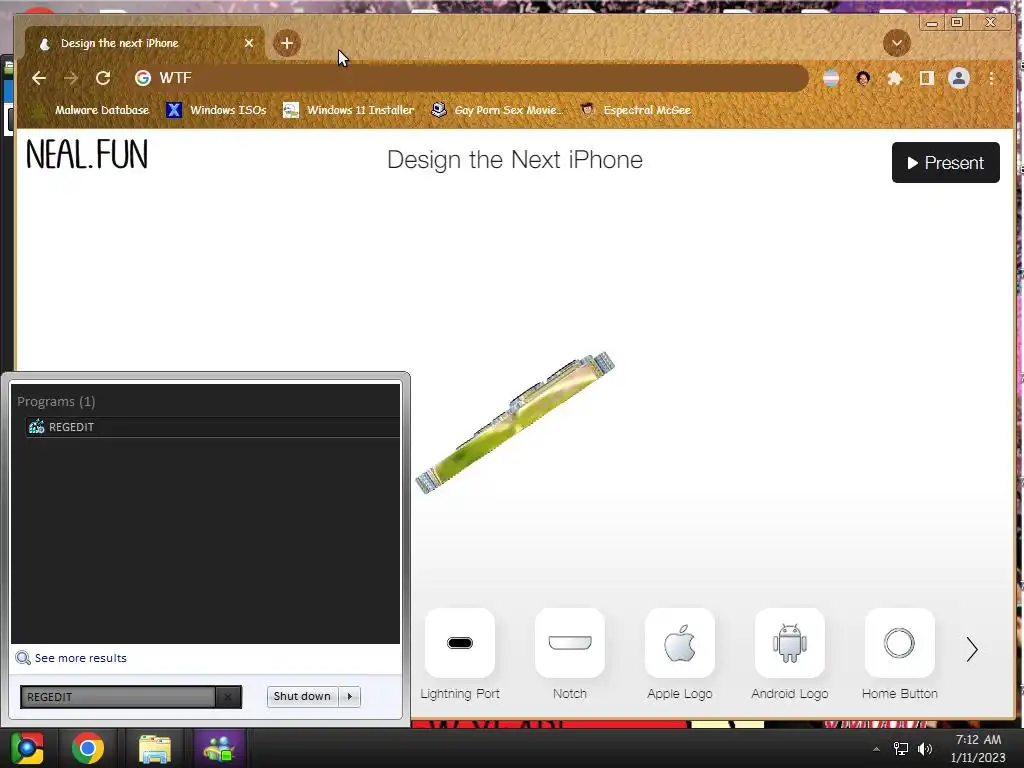Click the Programs (1) header
Viewport: 1024px width, 768px height.
56,401
